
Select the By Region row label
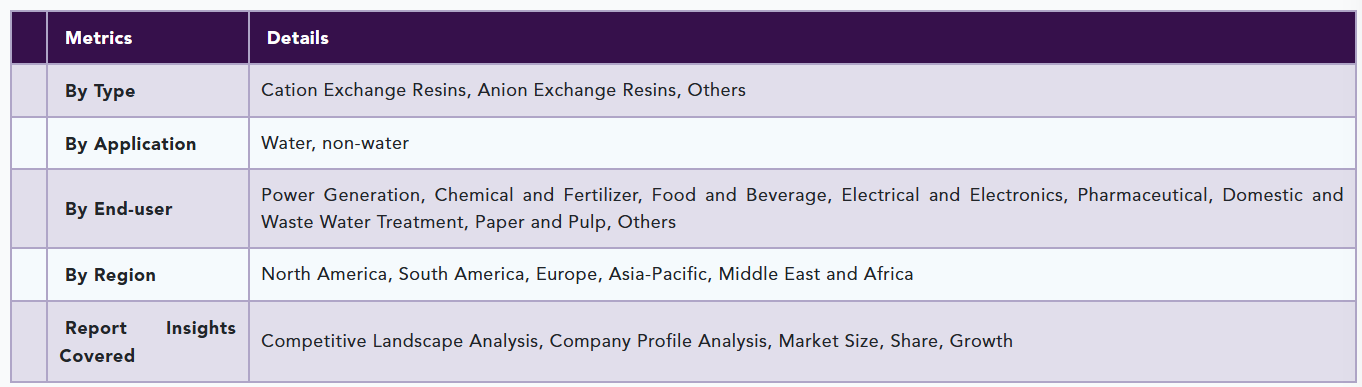(110, 275)
